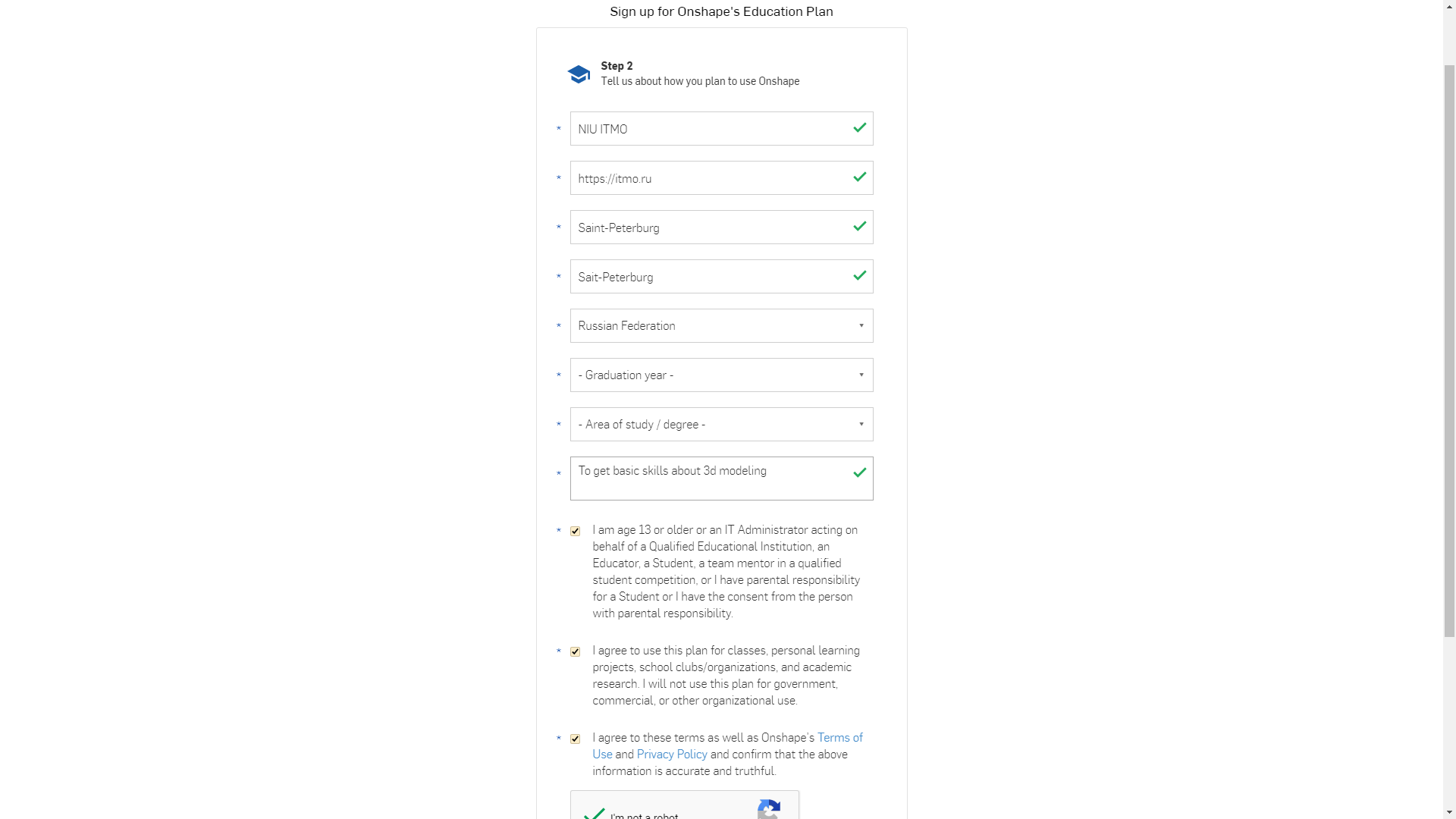Click the graduation cap icon by Step 2
Image resolution: width=1456 pixels, height=819 pixels.
[579, 74]
